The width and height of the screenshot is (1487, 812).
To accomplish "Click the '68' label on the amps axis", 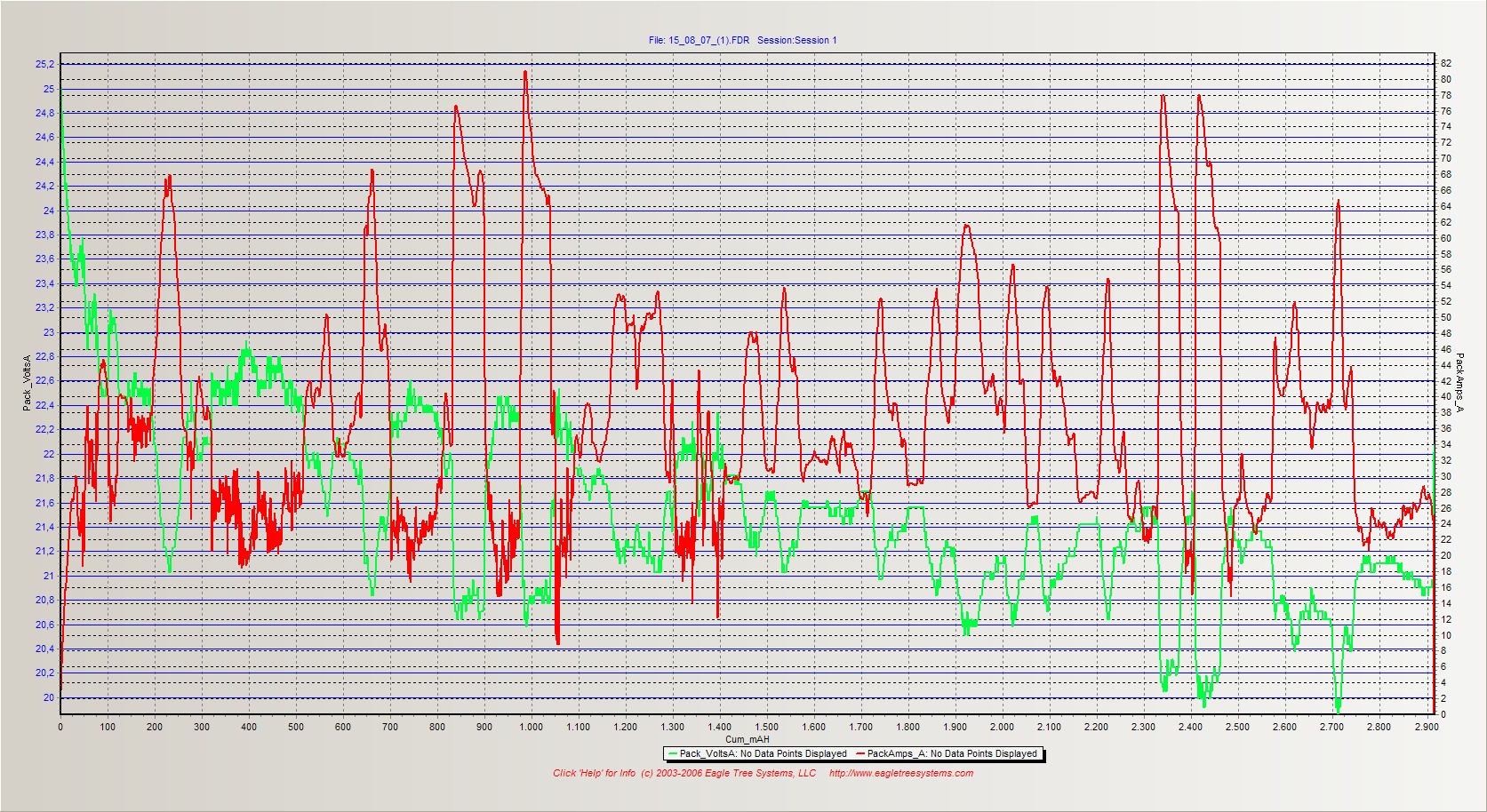I will coord(1446,174).
